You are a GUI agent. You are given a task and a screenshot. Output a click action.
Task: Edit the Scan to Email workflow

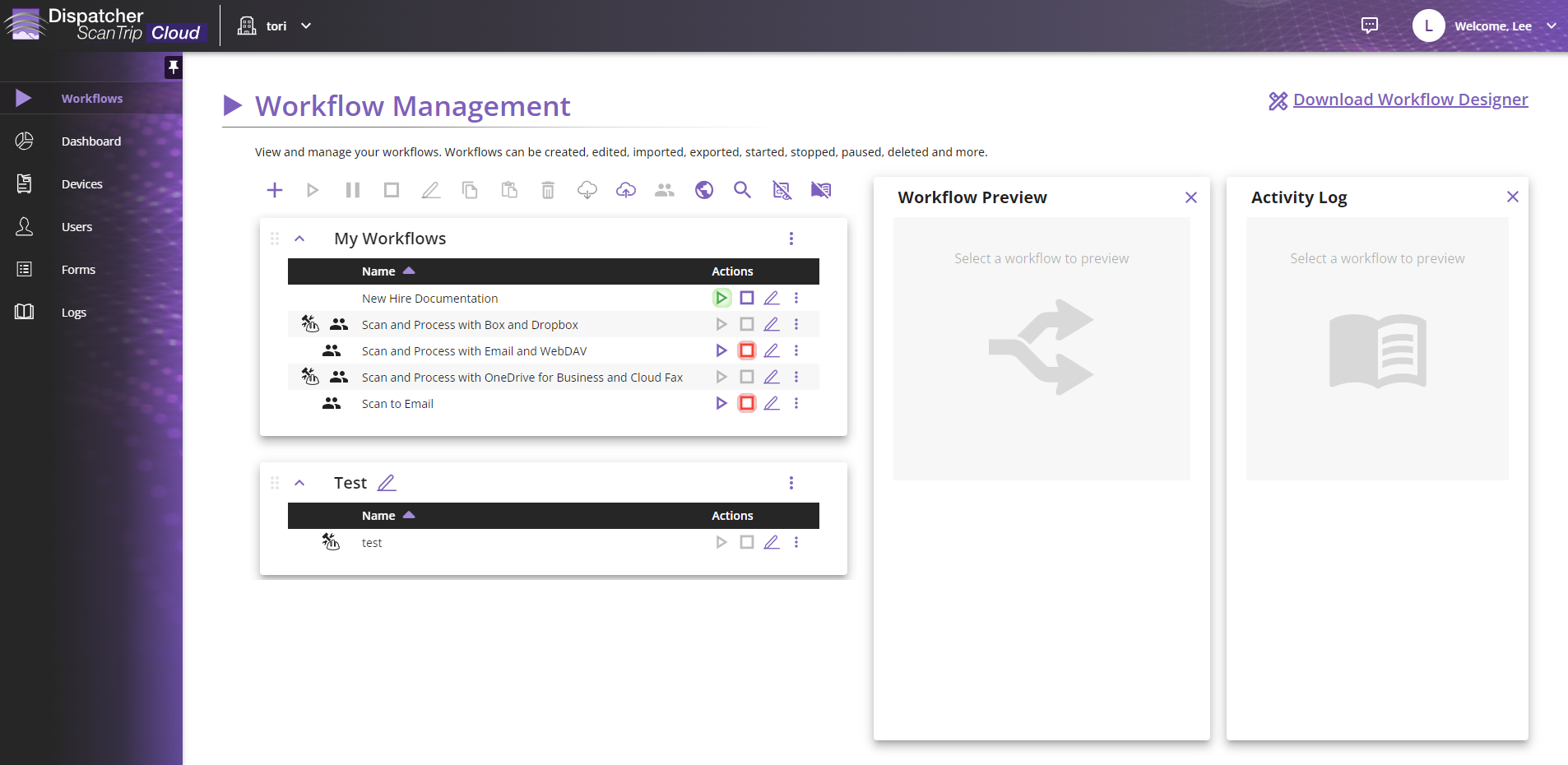[772, 403]
